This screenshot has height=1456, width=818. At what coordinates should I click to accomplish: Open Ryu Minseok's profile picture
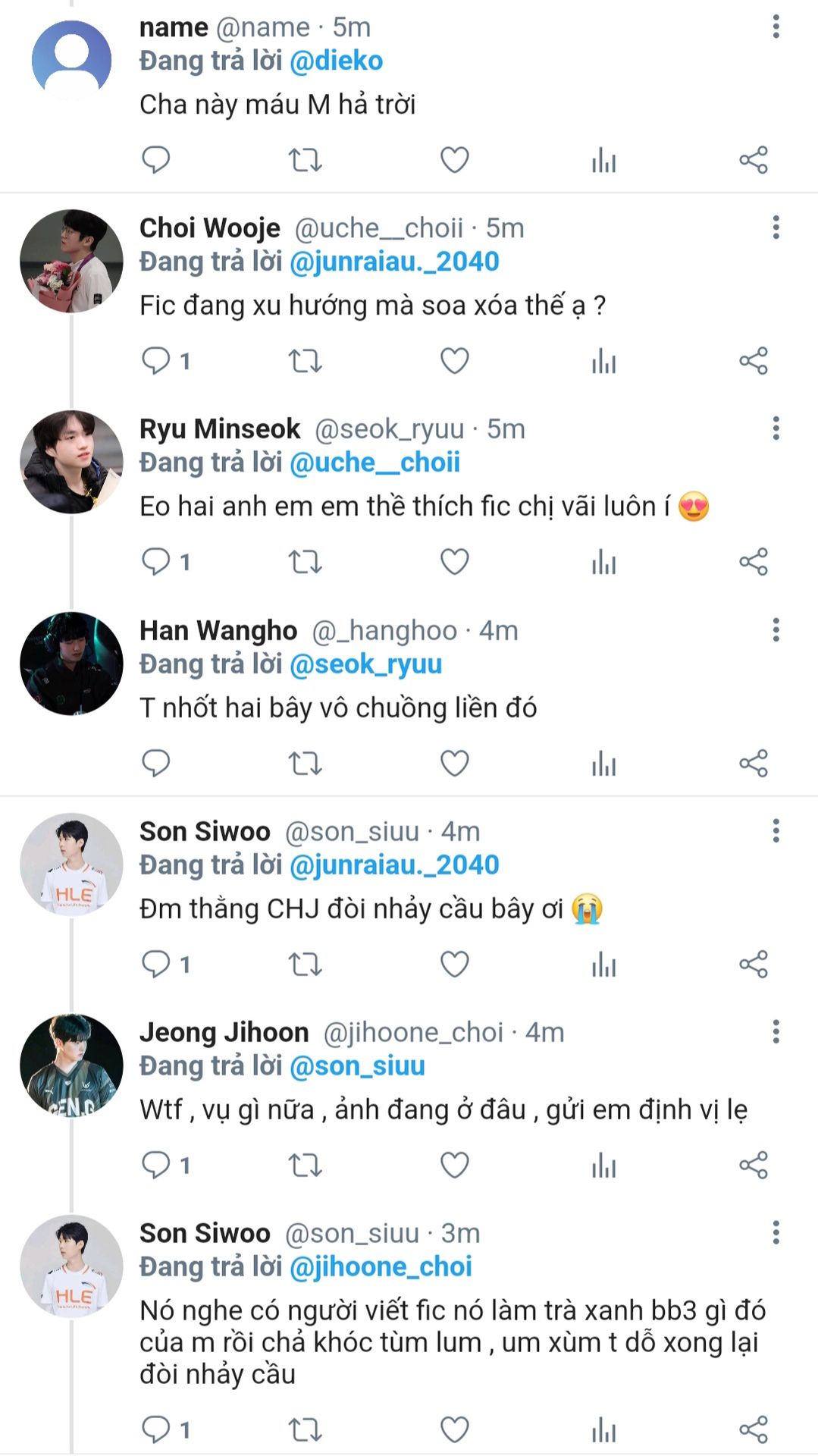71,462
